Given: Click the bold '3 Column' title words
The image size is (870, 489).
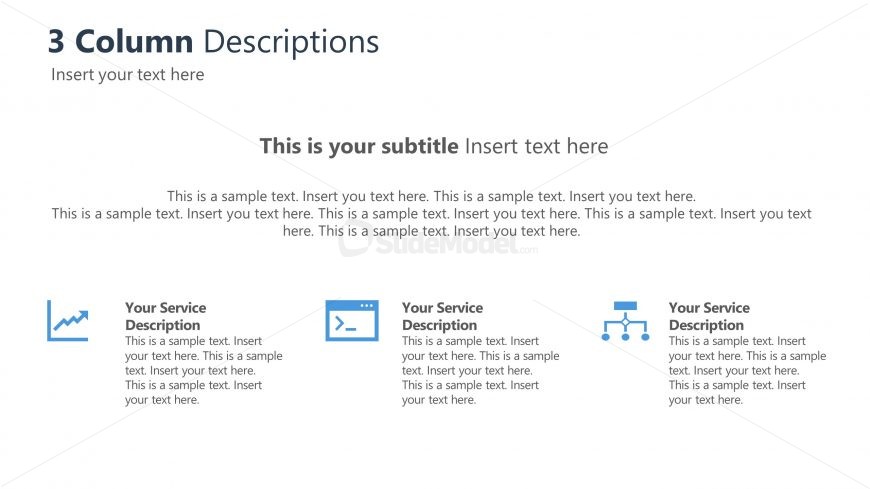Looking at the screenshot, I should point(120,42).
